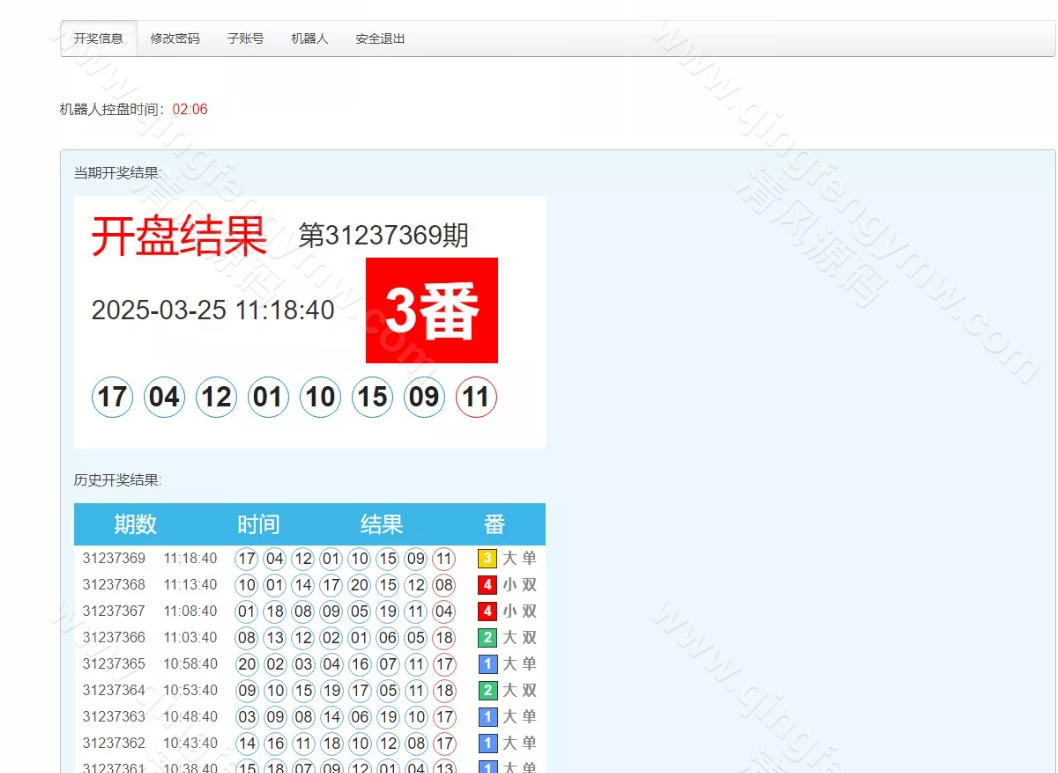Click the red 4 badge in row 31237368
The height and width of the screenshot is (773, 1058).
[487, 585]
